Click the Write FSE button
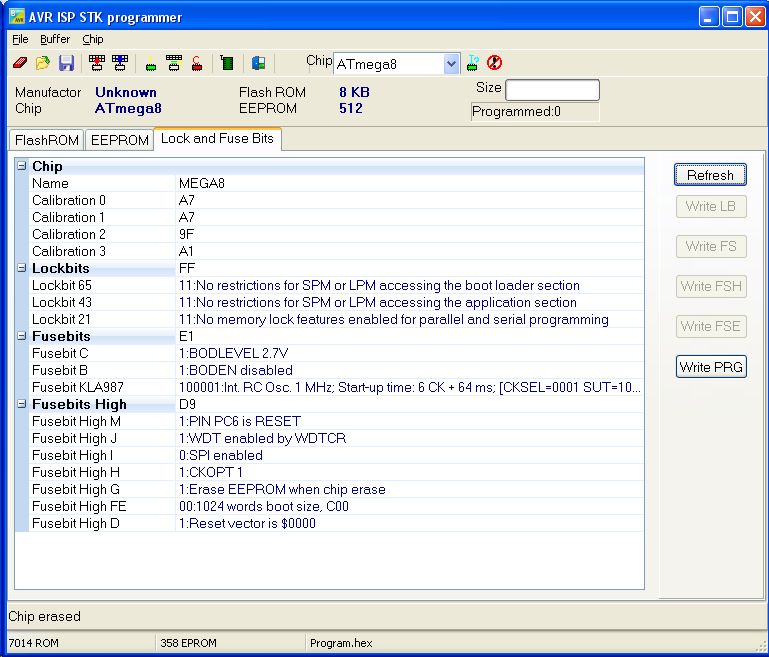 pos(711,327)
